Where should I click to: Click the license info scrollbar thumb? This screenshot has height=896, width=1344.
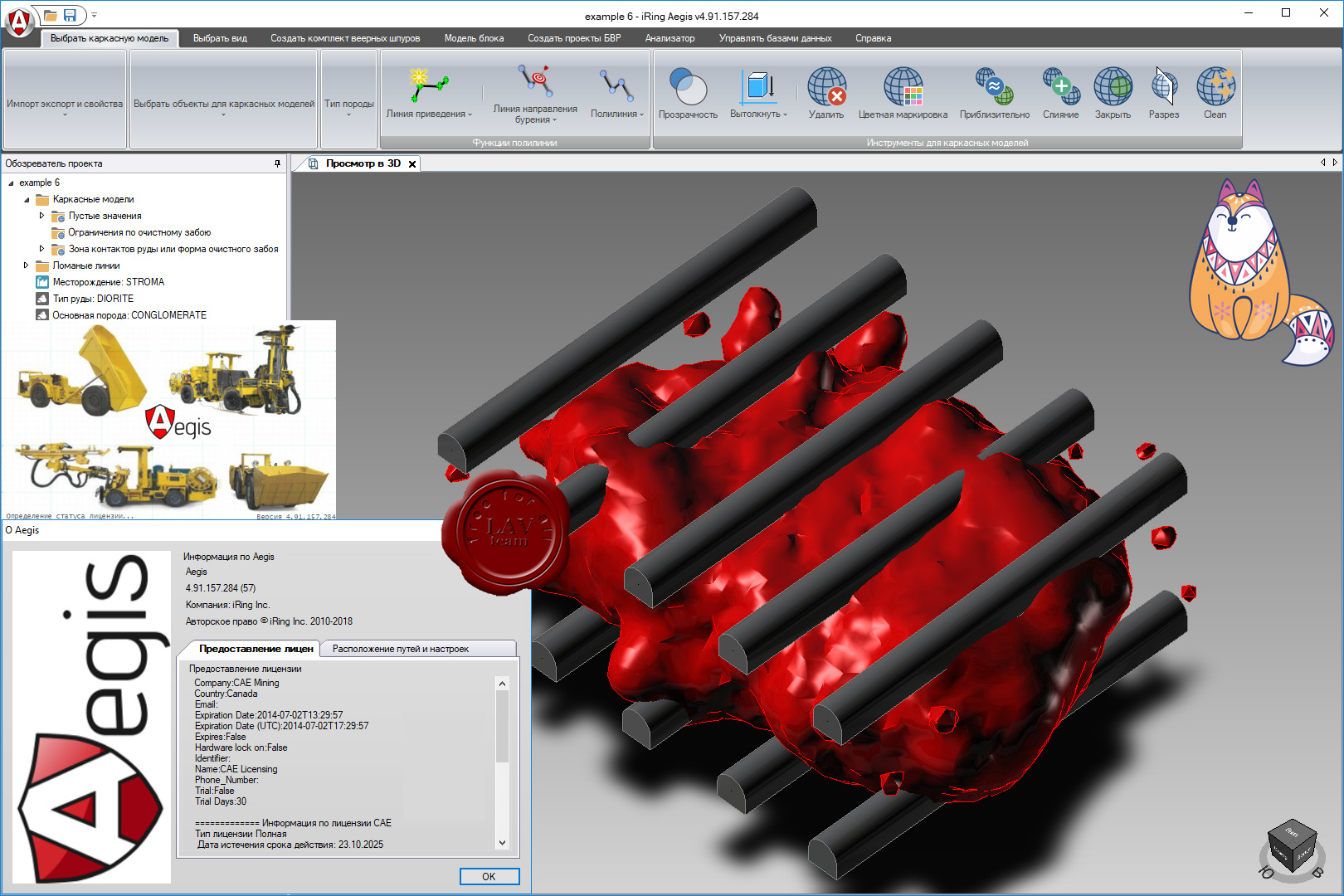502,726
